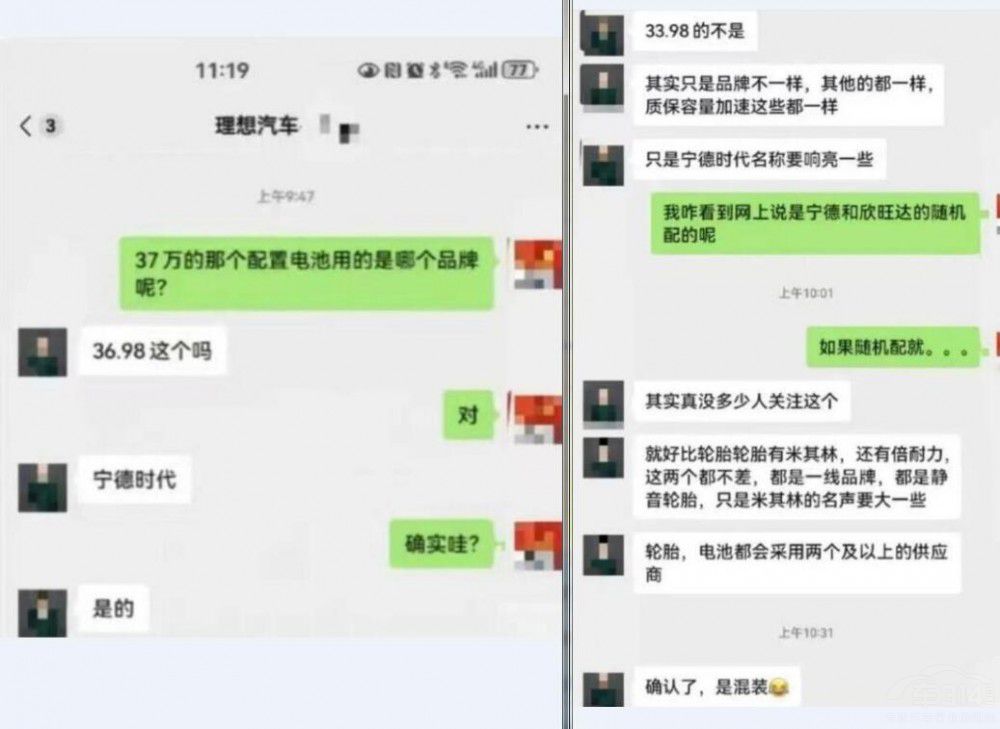The image size is (1000, 729).
Task: Tap sender avatar beside '36.98 这个吗'
Action: pyautogui.click(x=42, y=352)
